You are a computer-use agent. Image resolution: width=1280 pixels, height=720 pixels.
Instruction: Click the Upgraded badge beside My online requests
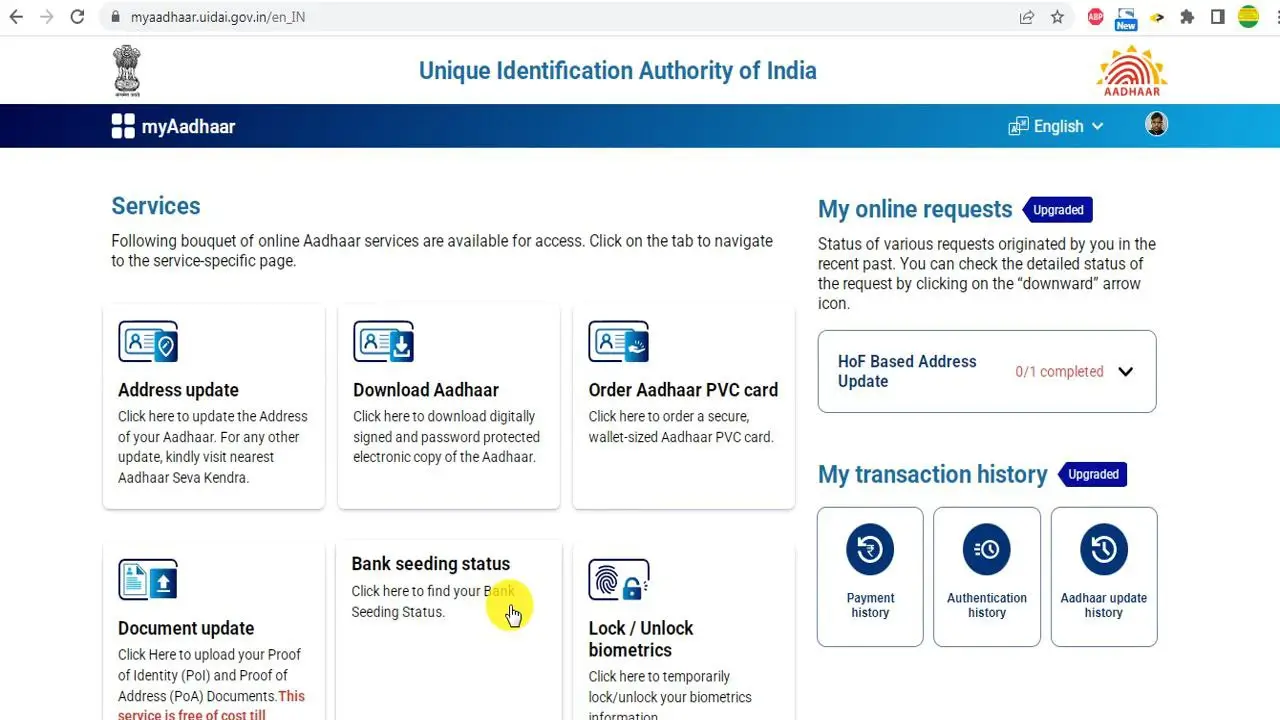click(1058, 210)
